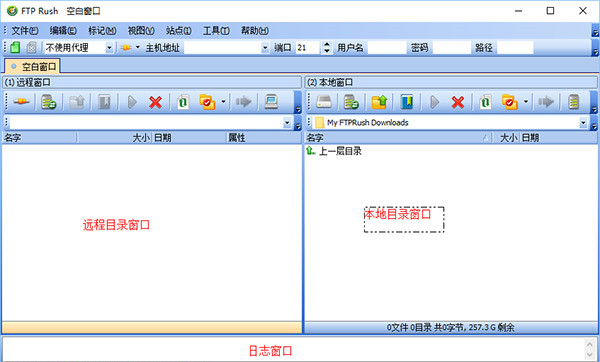Open the 站点 menu
This screenshot has width=600, height=362.
click(178, 31)
